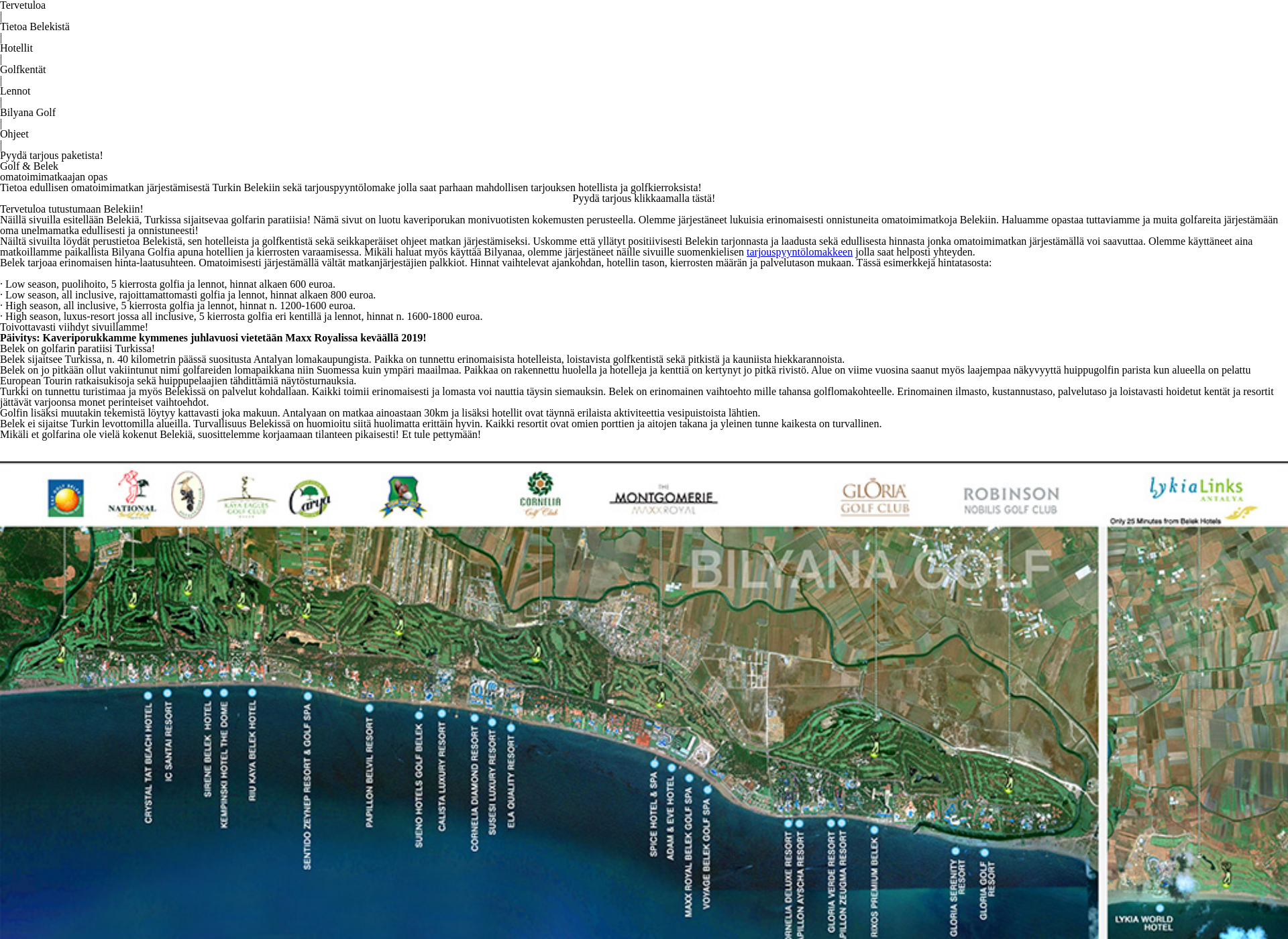Click the Carya golf logo
Screen dimensions: 1288x939
(310, 498)
